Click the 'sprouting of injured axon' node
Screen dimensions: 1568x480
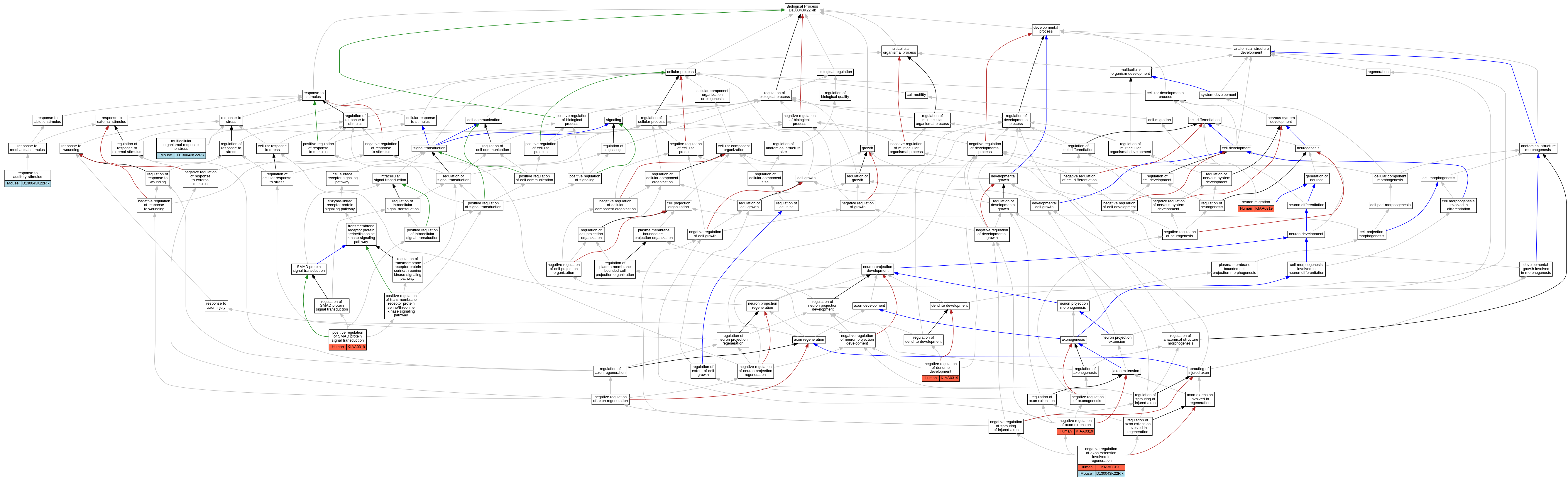[x=1199, y=371]
